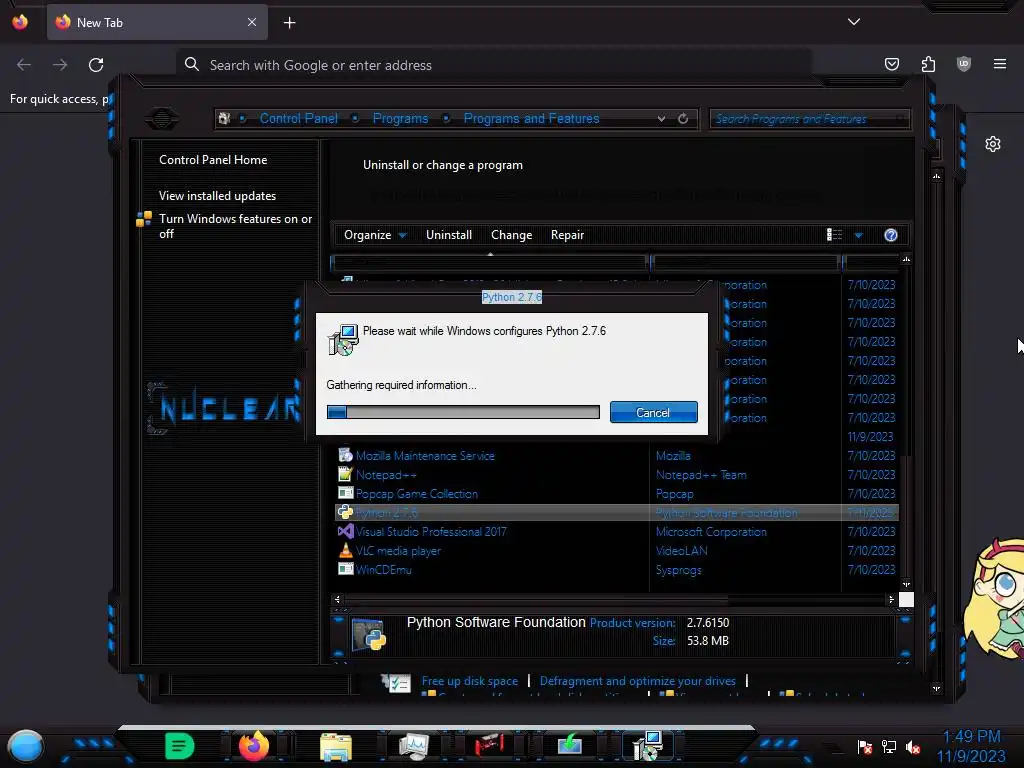
Task: Open File Explorer from taskbar
Action: coord(336,746)
